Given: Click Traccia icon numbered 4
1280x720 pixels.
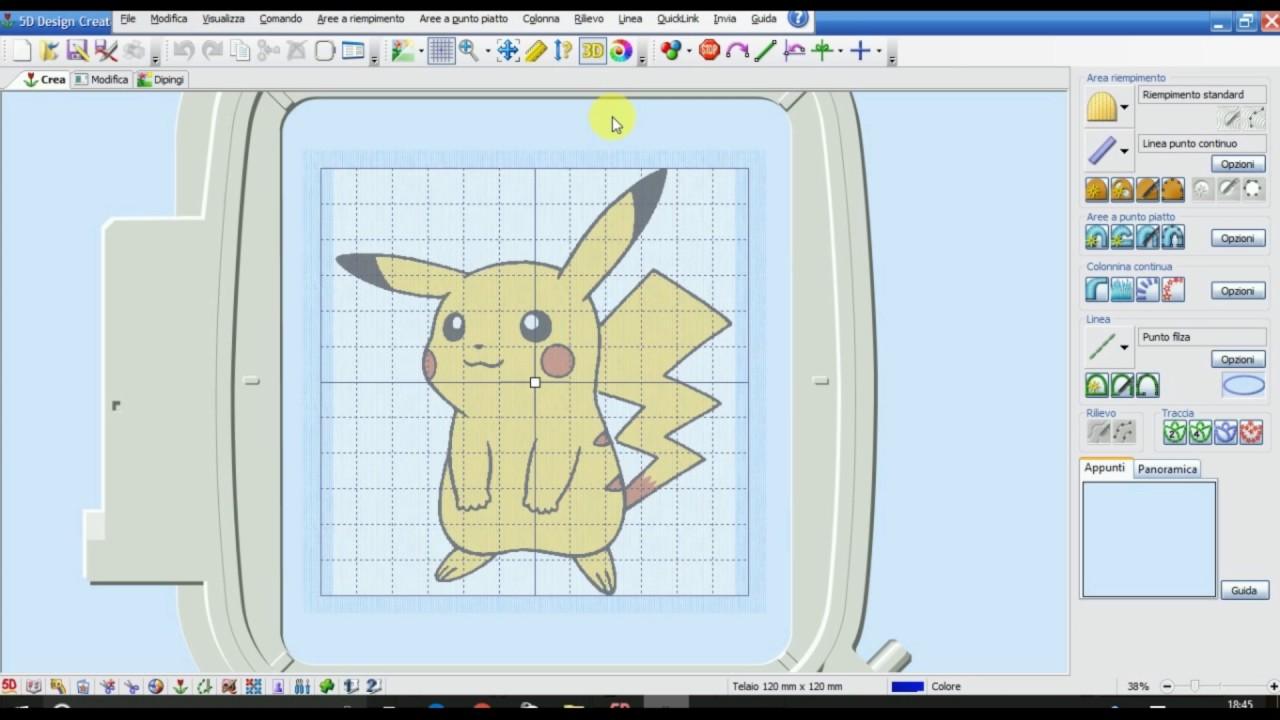Looking at the screenshot, I should 1200,432.
